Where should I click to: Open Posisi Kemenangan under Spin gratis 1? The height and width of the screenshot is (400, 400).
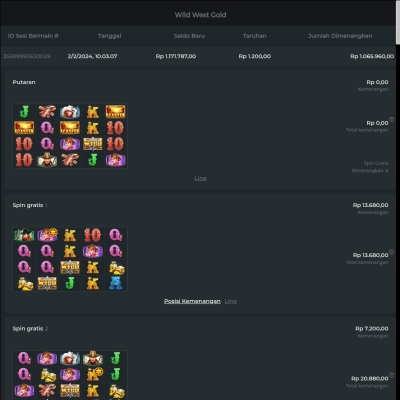192,301
